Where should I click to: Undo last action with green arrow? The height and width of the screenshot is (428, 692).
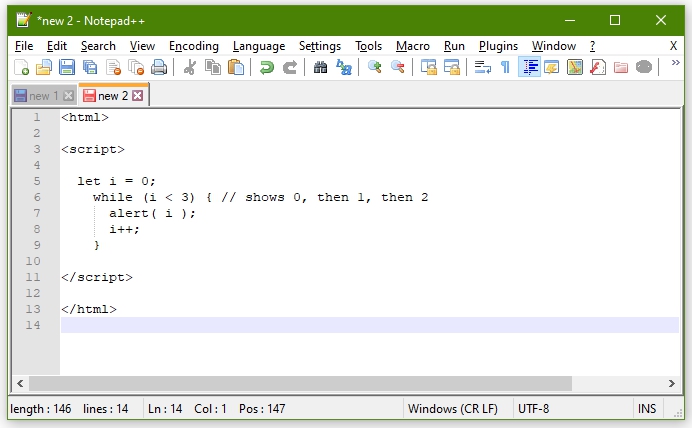[267, 68]
